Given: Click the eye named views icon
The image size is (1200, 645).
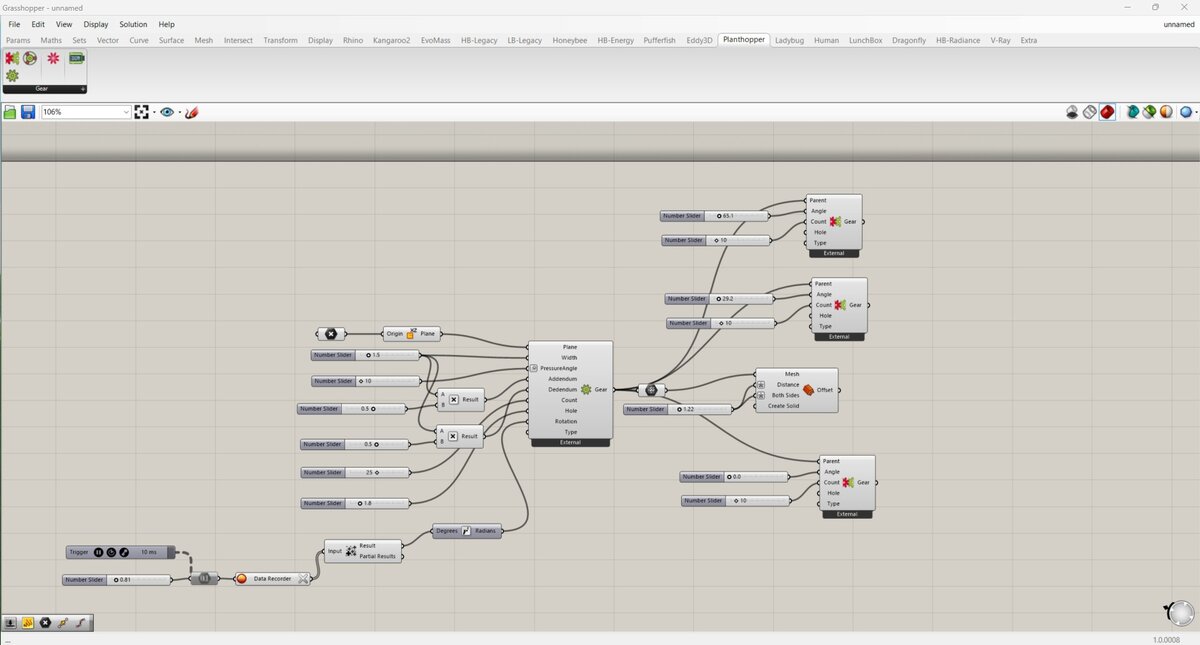Looking at the screenshot, I should coord(167,112).
